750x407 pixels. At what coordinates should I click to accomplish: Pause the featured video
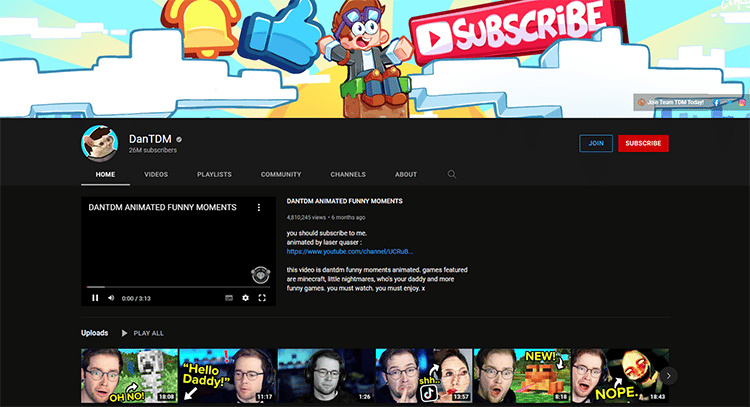(x=95, y=298)
